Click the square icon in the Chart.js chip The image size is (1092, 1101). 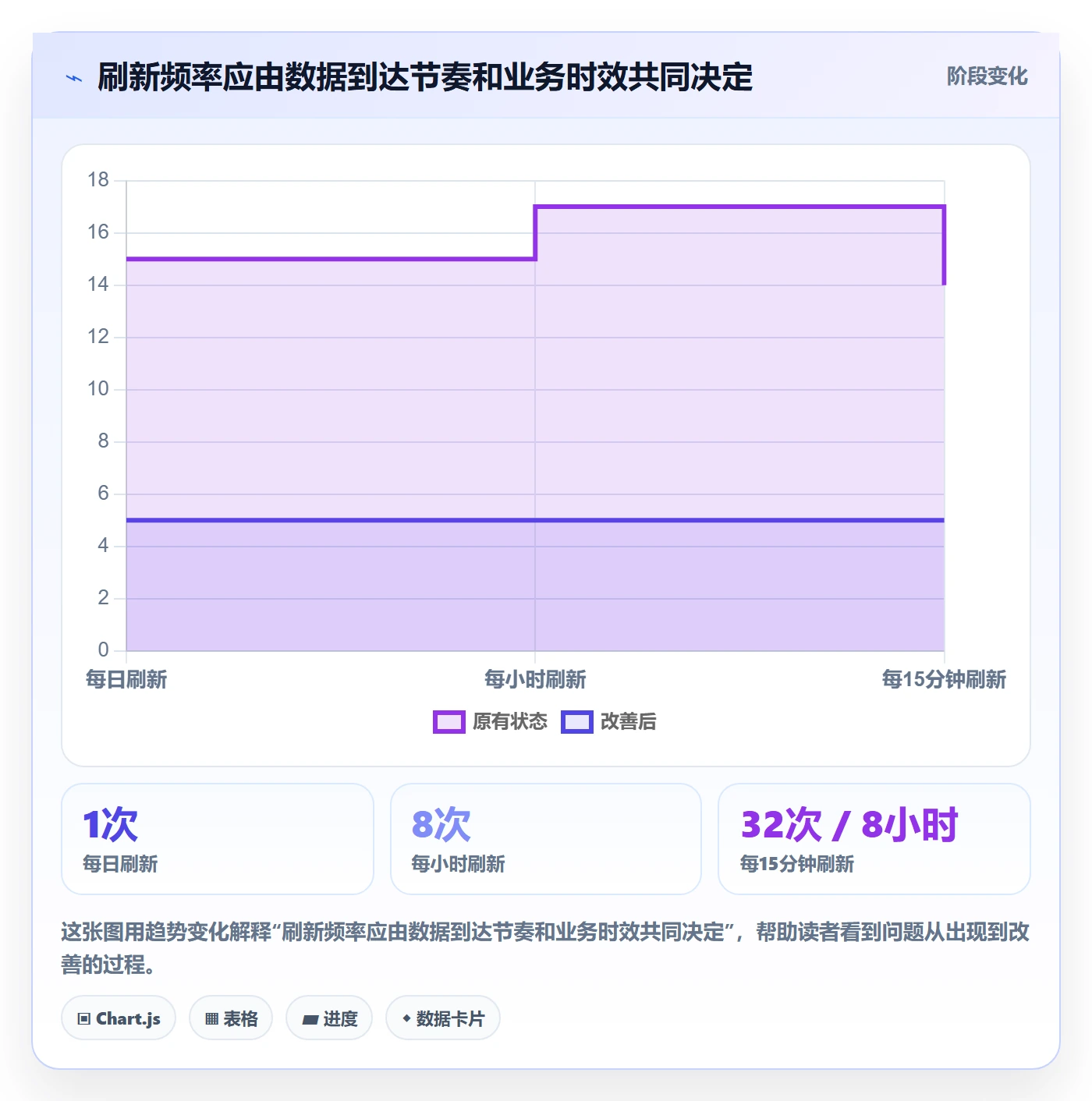click(x=84, y=1019)
